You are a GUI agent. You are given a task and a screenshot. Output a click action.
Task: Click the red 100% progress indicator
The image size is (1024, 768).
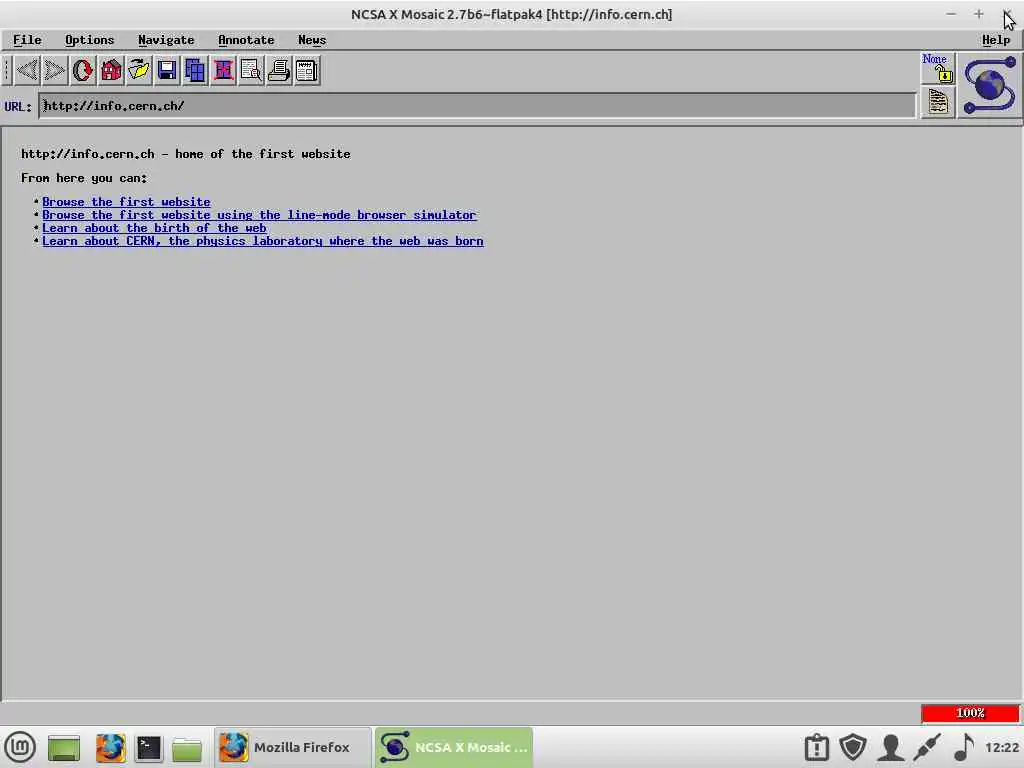pyautogui.click(x=970, y=712)
